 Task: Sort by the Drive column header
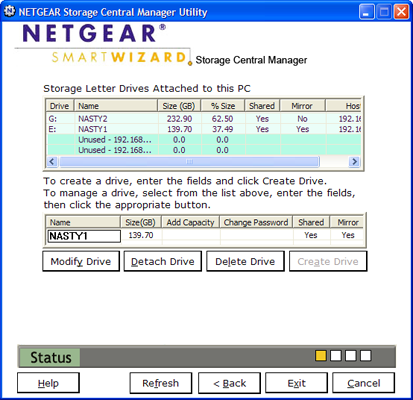tap(60, 106)
